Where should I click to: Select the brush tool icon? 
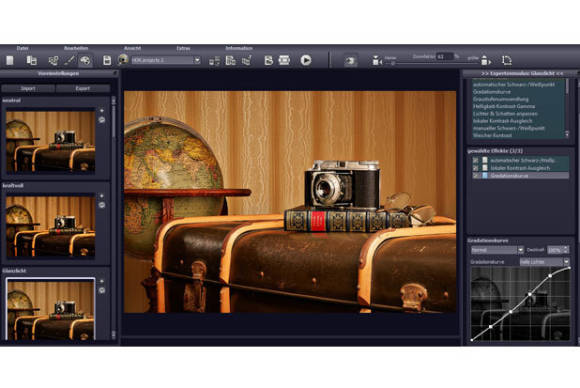[x=69, y=60]
